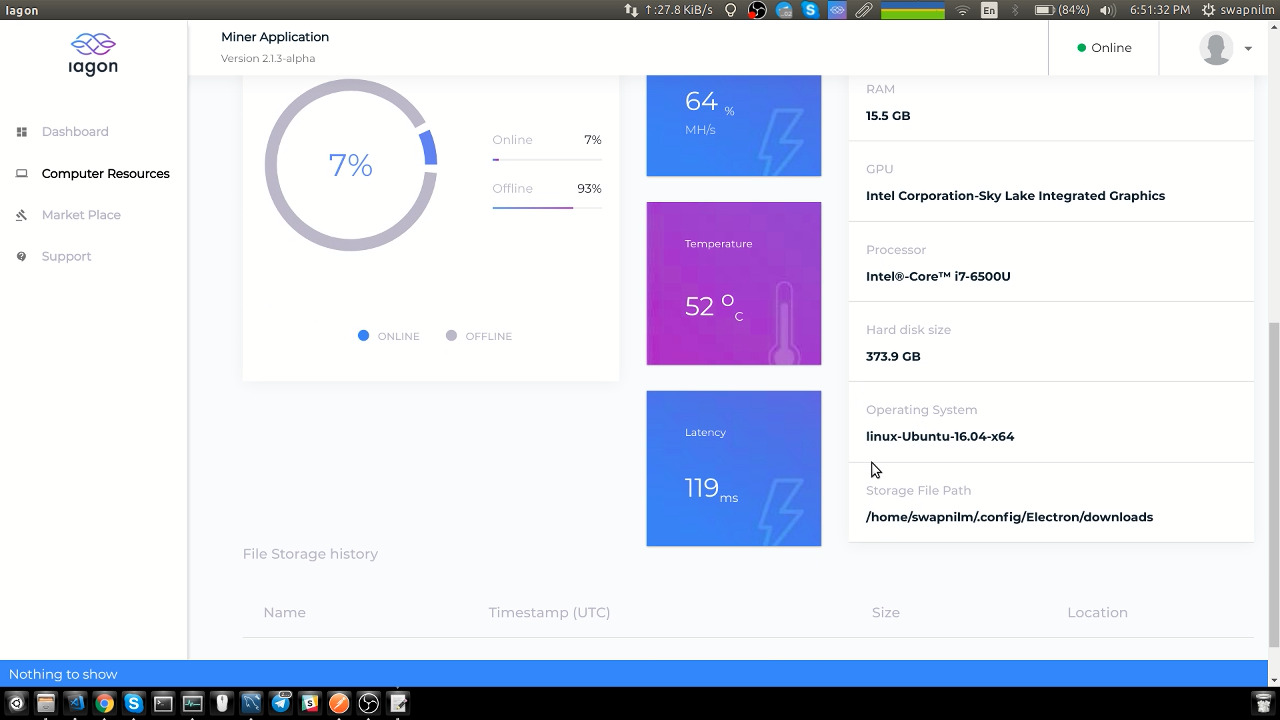1280x720 pixels.
Task: Select the RAM value 15.5 GB
Action: point(888,116)
